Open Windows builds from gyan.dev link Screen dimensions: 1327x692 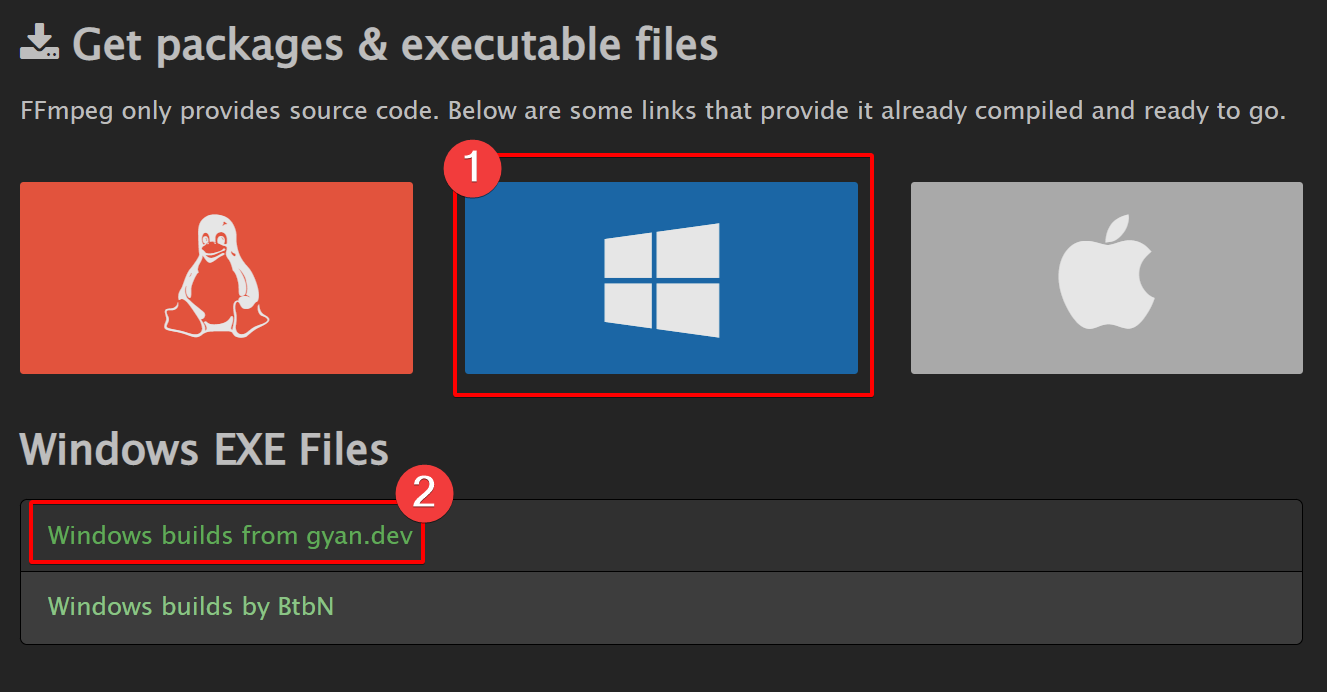(230, 536)
